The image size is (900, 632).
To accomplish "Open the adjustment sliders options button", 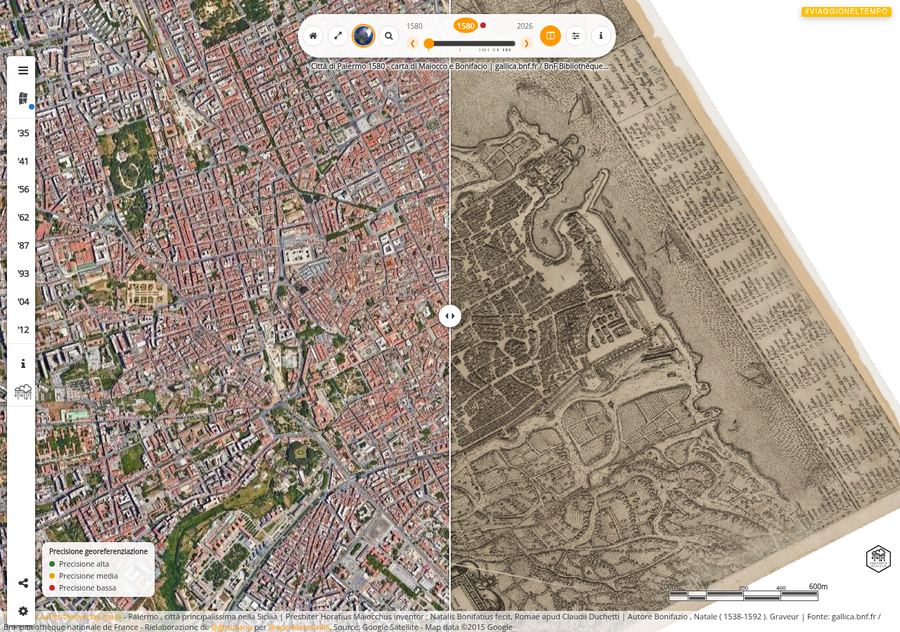I will (575, 36).
